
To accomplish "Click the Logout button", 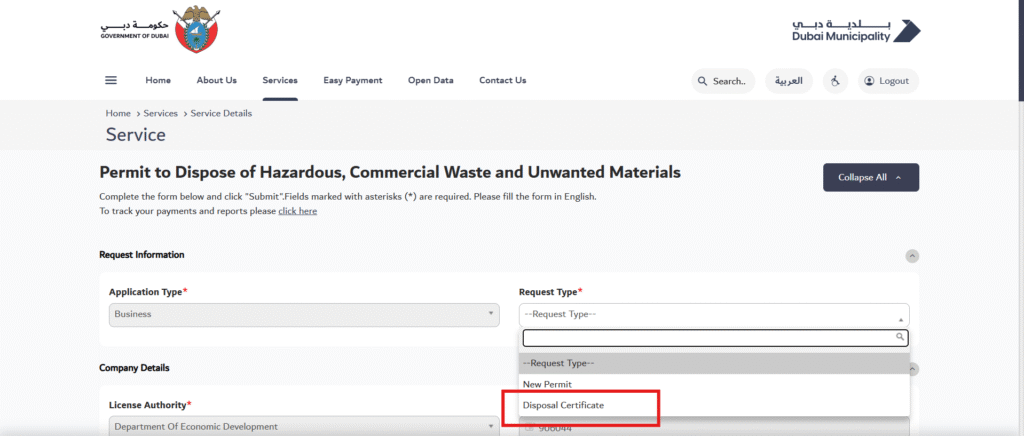I will pos(887,81).
